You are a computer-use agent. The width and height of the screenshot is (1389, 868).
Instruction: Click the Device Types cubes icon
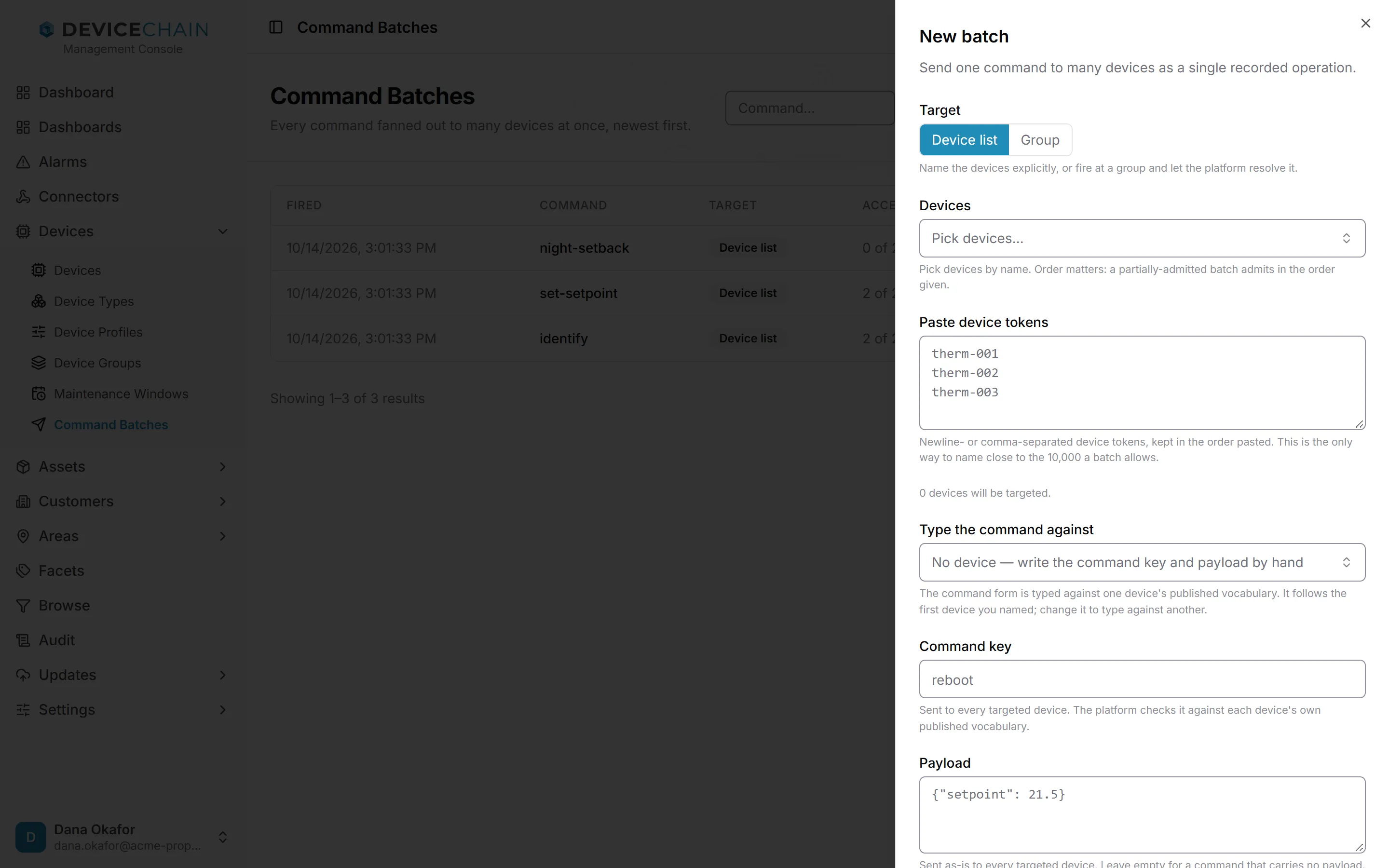pos(39,301)
